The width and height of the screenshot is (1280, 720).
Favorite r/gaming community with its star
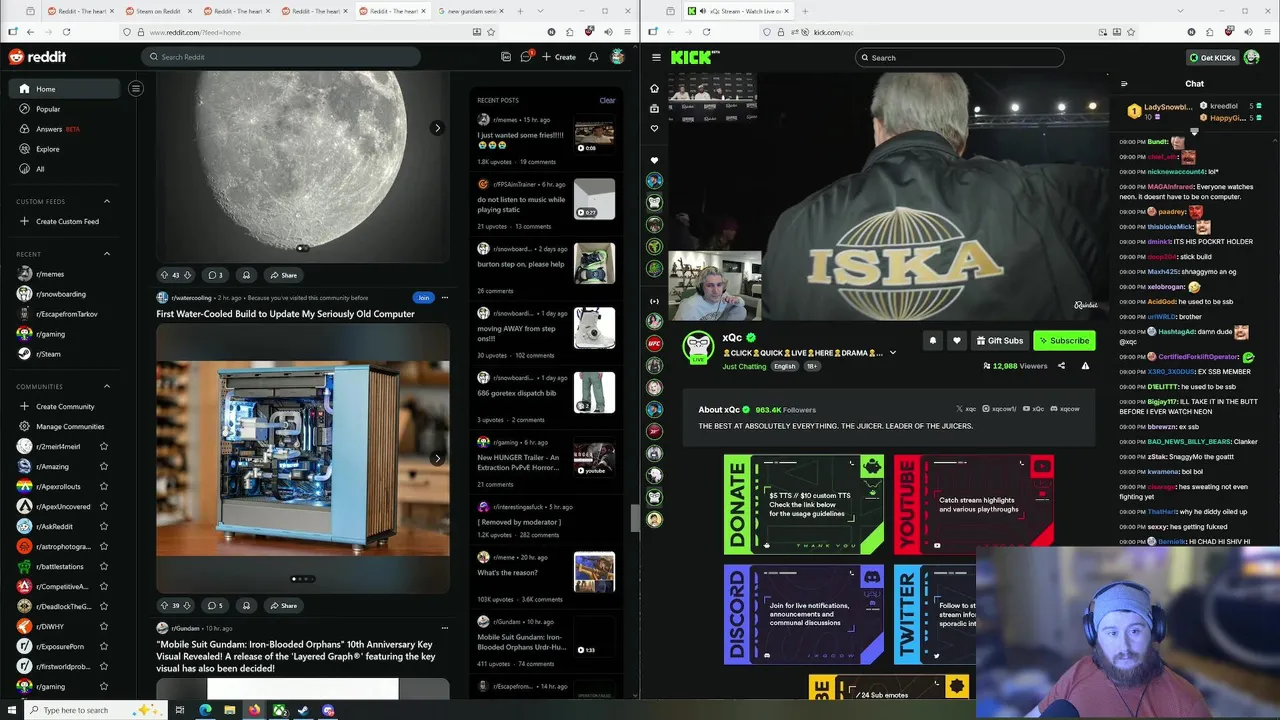(104, 687)
